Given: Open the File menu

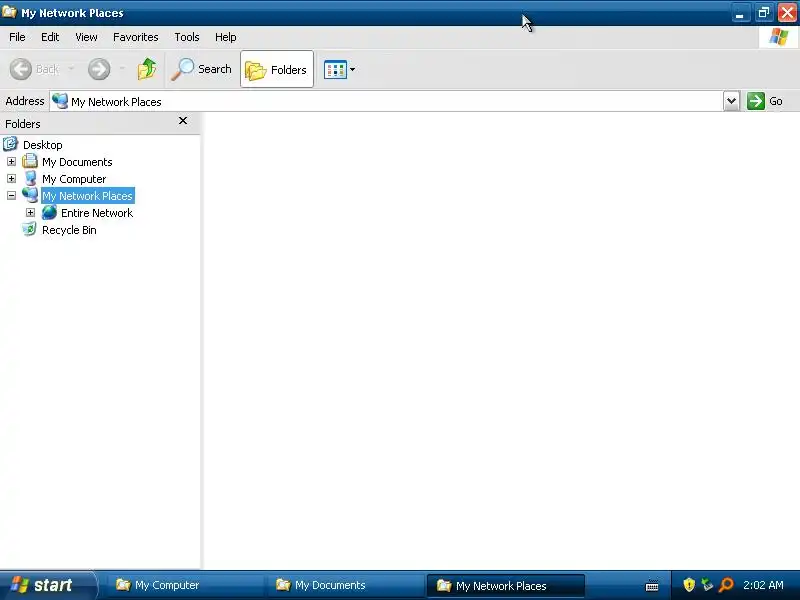Looking at the screenshot, I should (17, 37).
